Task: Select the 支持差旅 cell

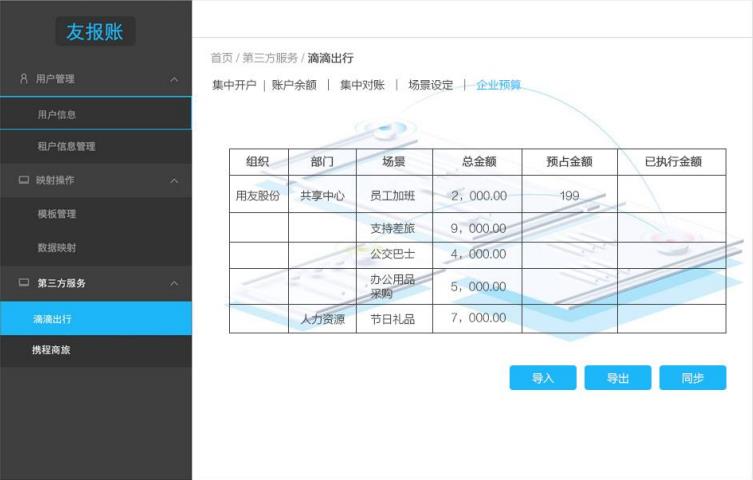Action: pos(394,228)
